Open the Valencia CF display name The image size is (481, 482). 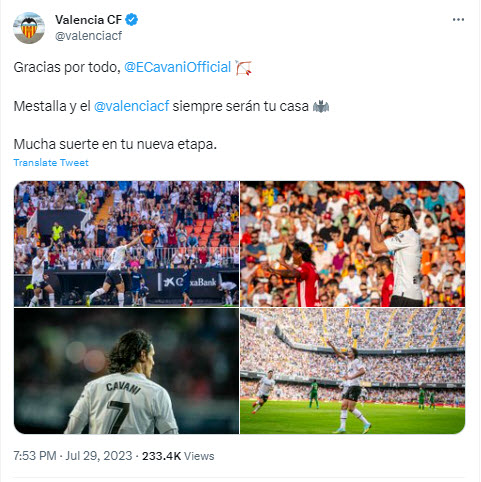pyautogui.click(x=88, y=20)
